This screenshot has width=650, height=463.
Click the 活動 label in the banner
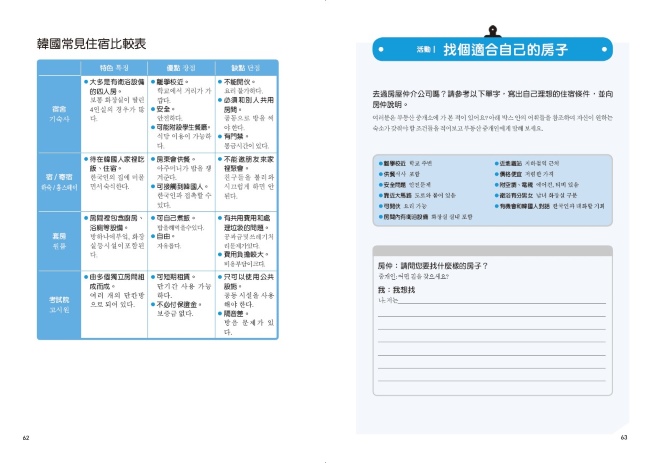pyautogui.click(x=424, y=49)
